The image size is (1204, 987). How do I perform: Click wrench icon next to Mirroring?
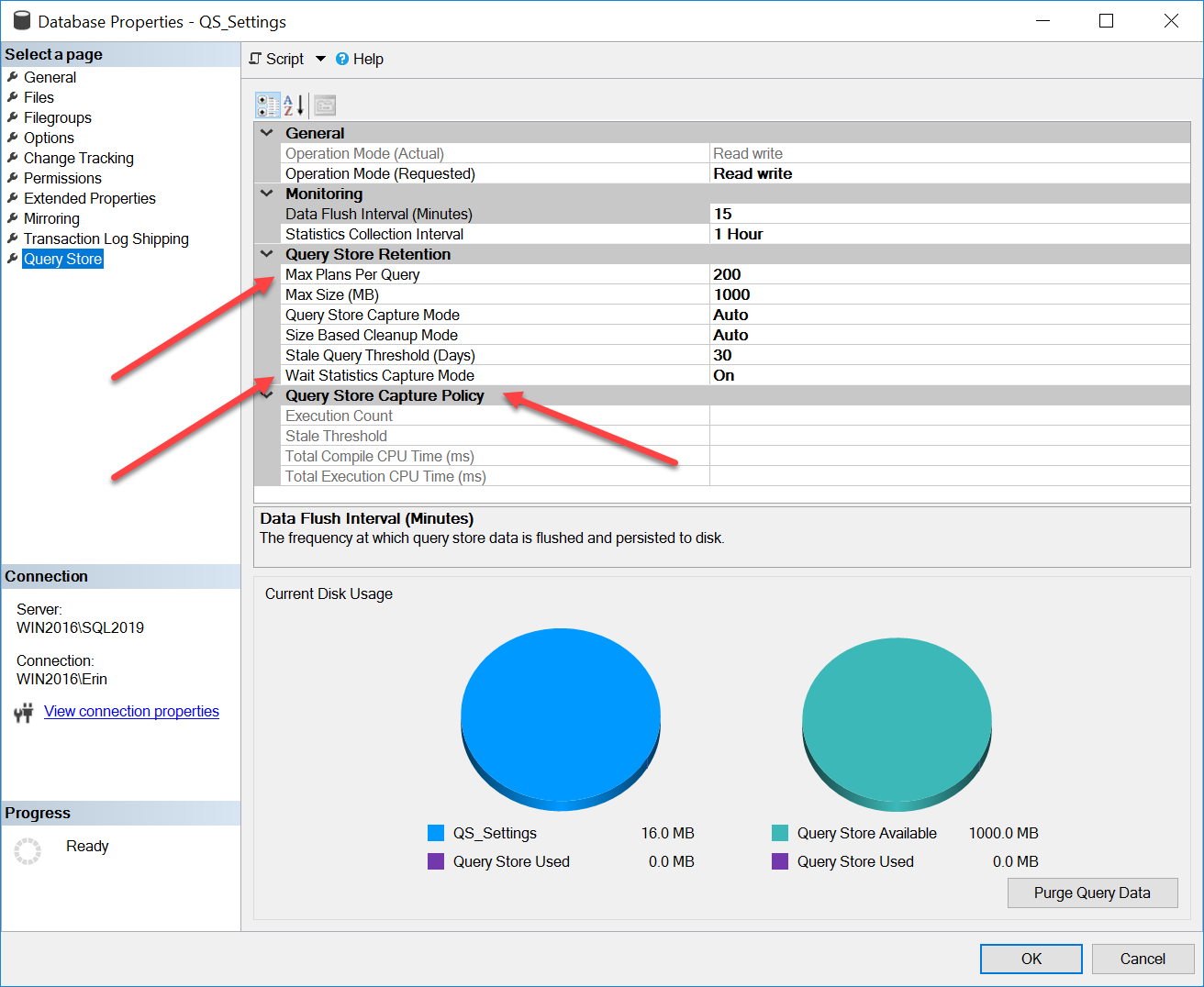[13, 218]
